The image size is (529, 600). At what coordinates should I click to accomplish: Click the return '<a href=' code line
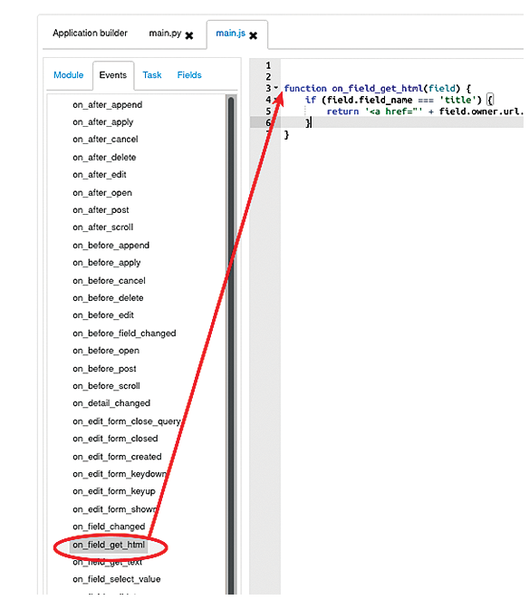(425, 112)
